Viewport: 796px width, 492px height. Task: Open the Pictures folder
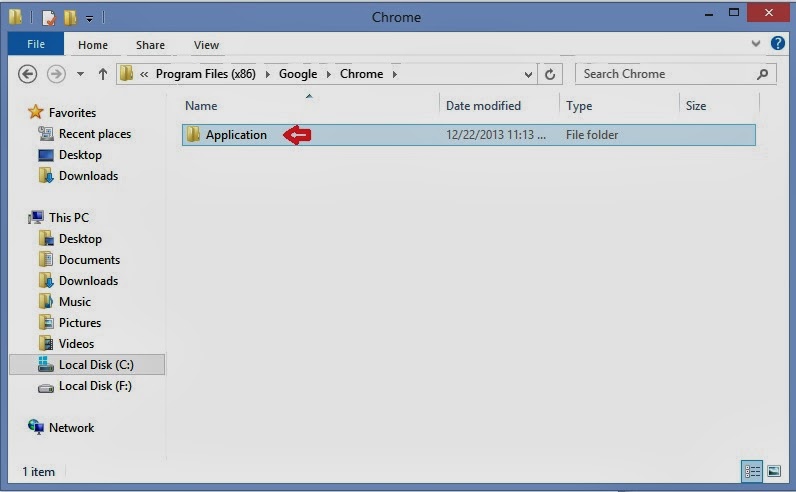(x=80, y=323)
